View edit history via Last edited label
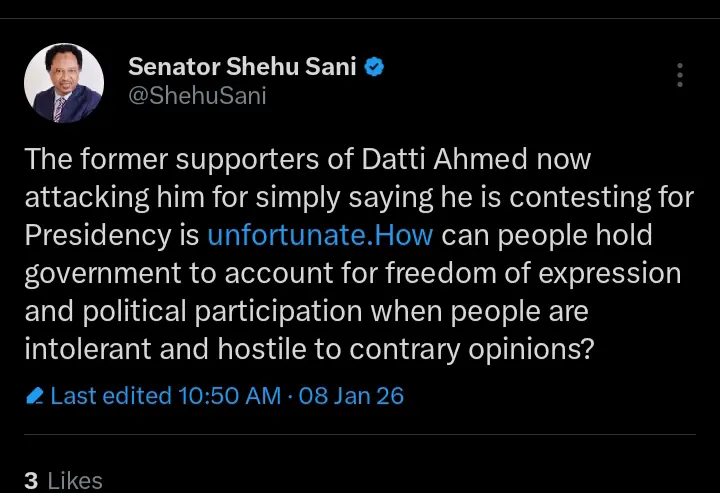The height and width of the screenshot is (493, 720). (x=111, y=396)
